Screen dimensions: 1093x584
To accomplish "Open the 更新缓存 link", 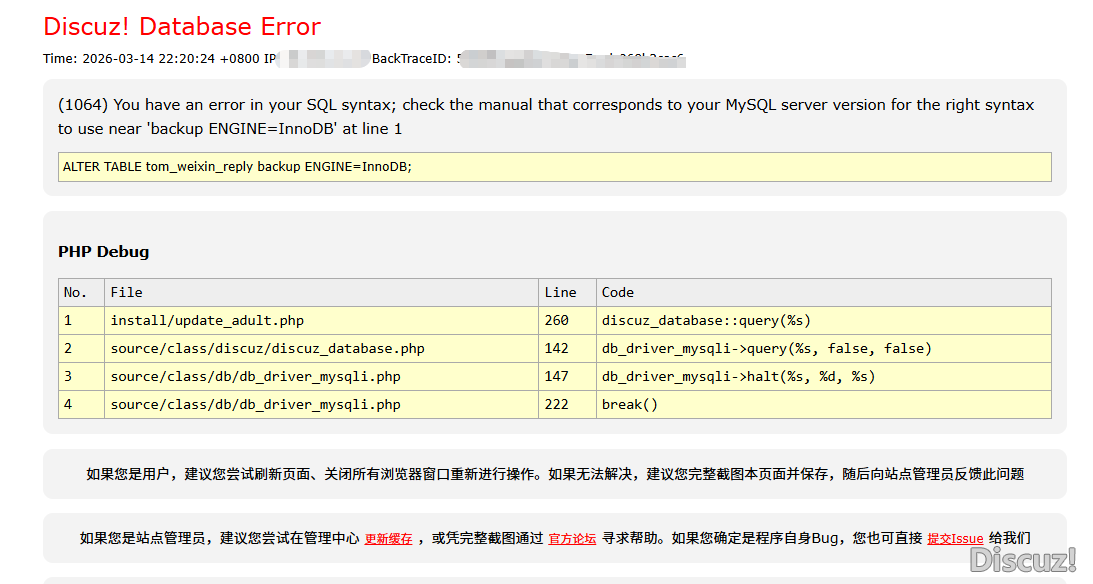I will pyautogui.click(x=388, y=539).
